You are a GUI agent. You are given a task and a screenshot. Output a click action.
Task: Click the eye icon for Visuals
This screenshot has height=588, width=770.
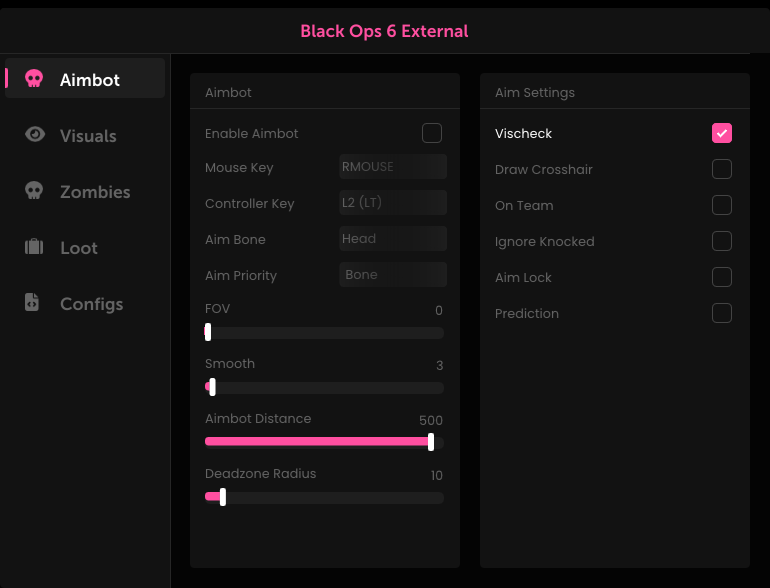pos(35,135)
